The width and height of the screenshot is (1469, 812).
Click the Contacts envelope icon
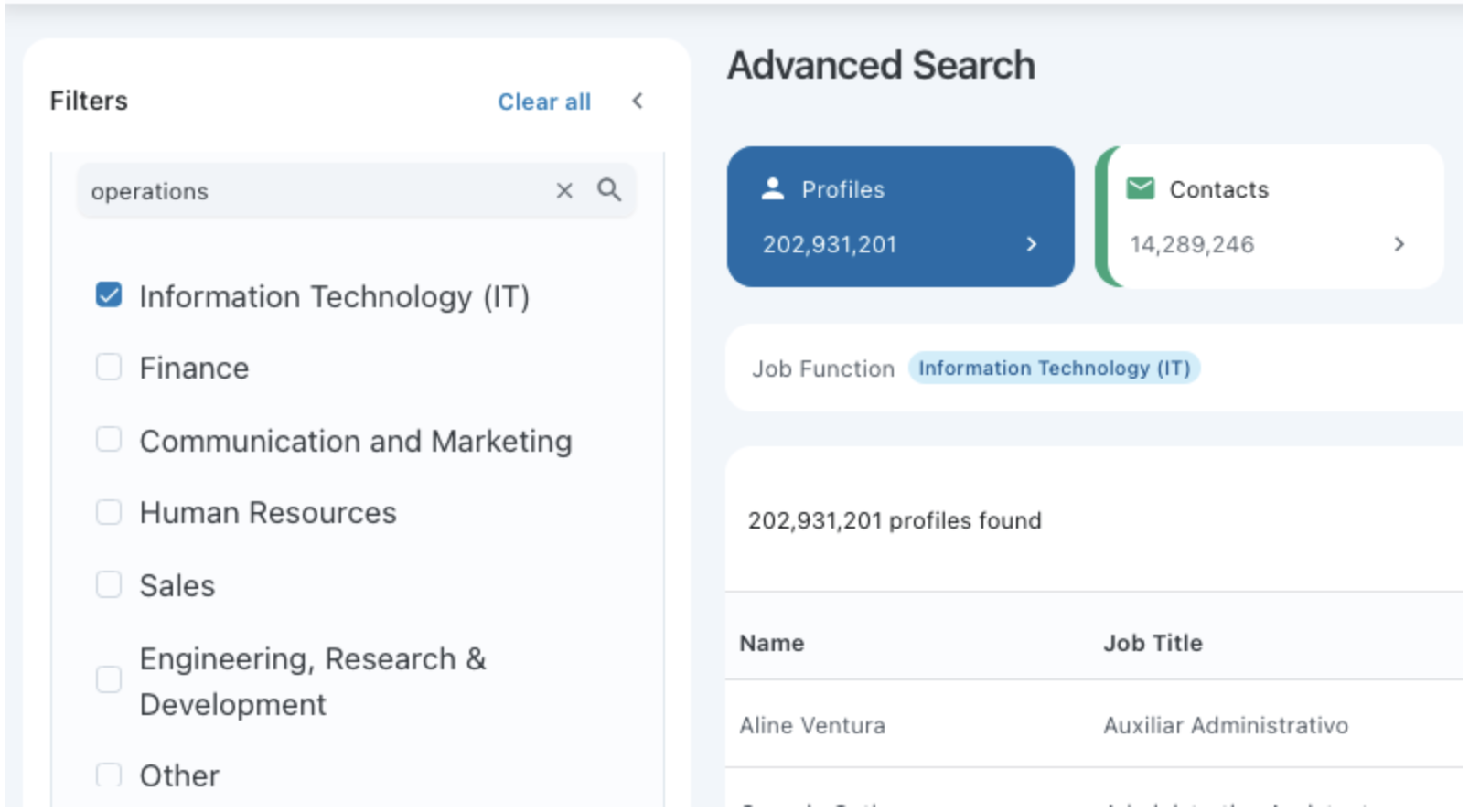tap(1140, 188)
